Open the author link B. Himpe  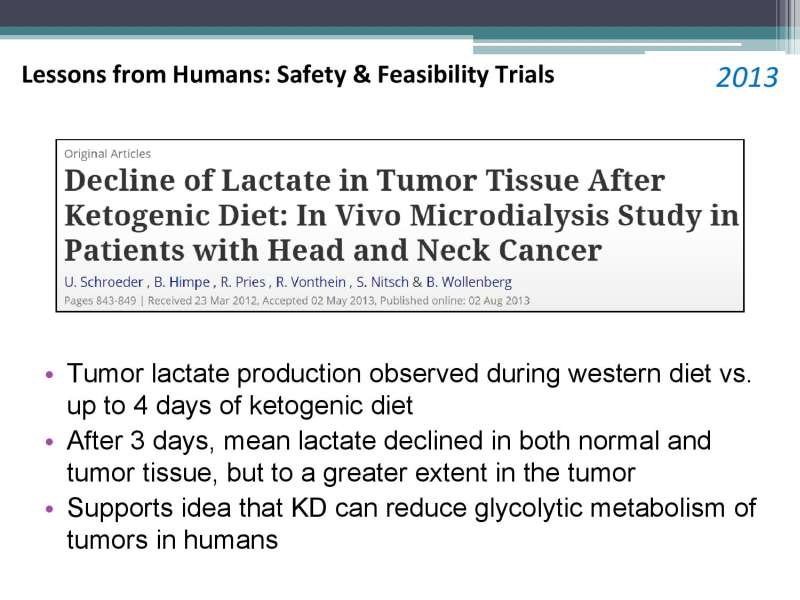[x=182, y=282]
